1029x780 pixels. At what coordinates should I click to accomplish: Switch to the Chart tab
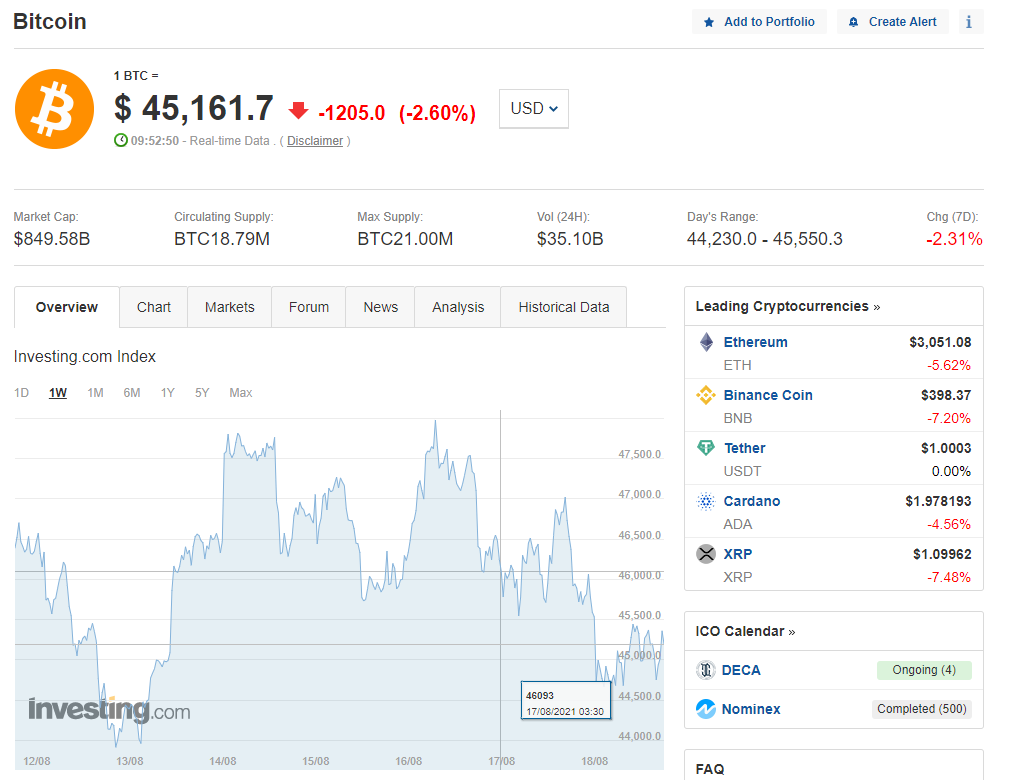point(154,307)
